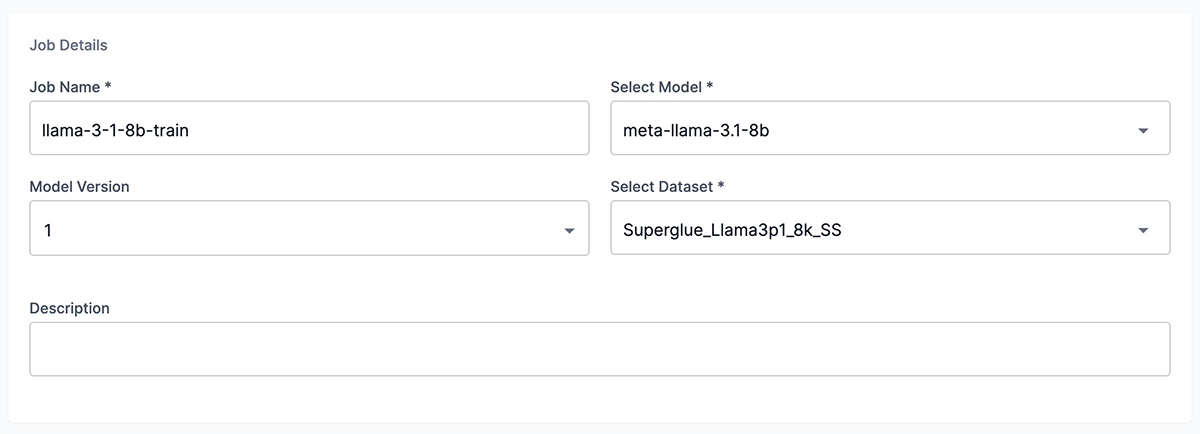Click the value 1 in Model Version
Image resolution: width=1200 pixels, height=434 pixels.
click(47, 230)
